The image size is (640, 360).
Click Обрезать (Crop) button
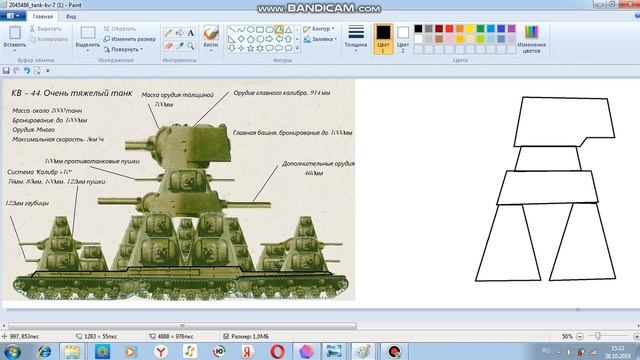tap(119, 29)
